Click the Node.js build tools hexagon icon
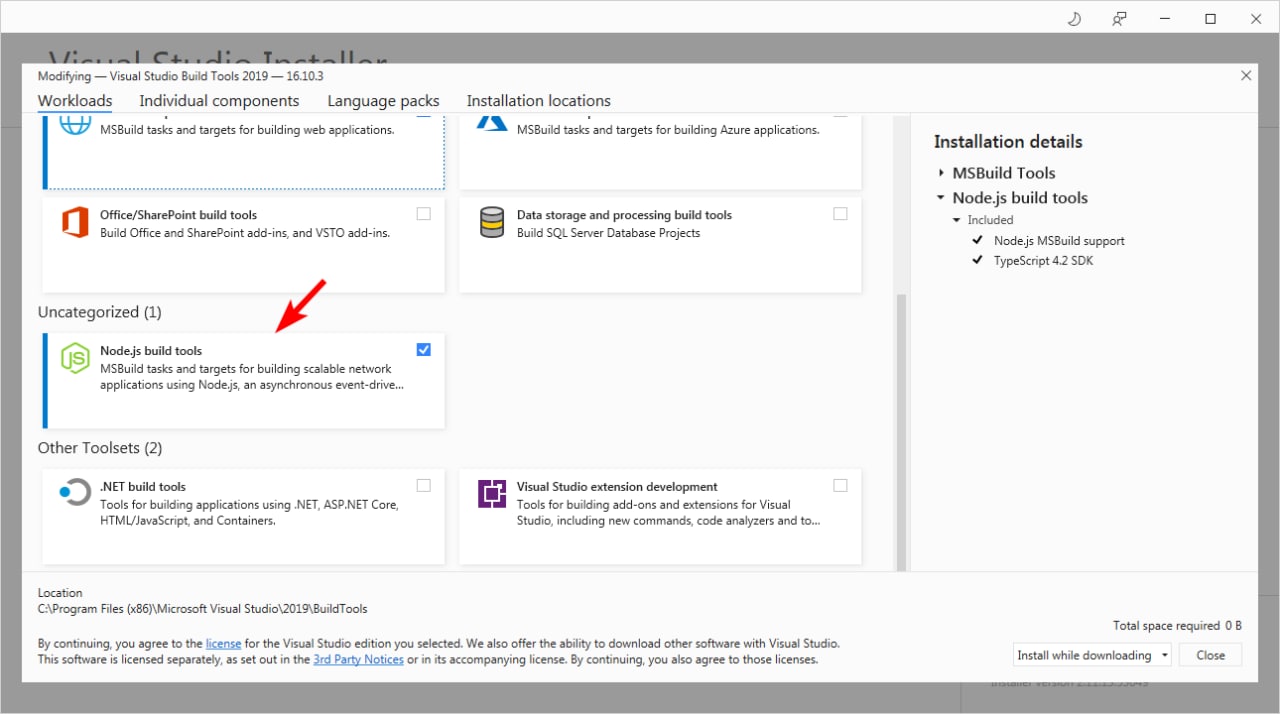 [x=76, y=358]
